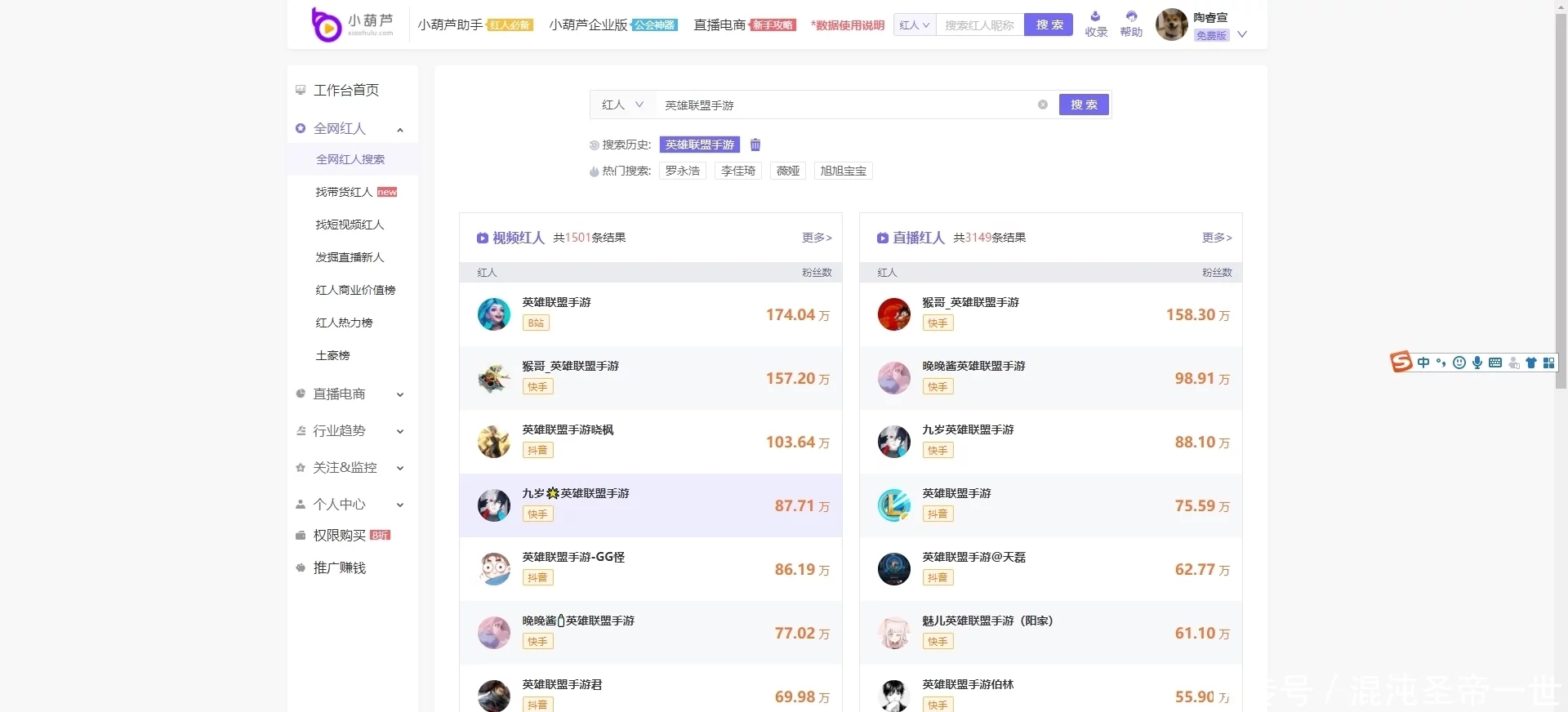Toggle punctuation mode in Sogou IME bar
Viewport: 1568px width, 712px height.
coord(1441,363)
